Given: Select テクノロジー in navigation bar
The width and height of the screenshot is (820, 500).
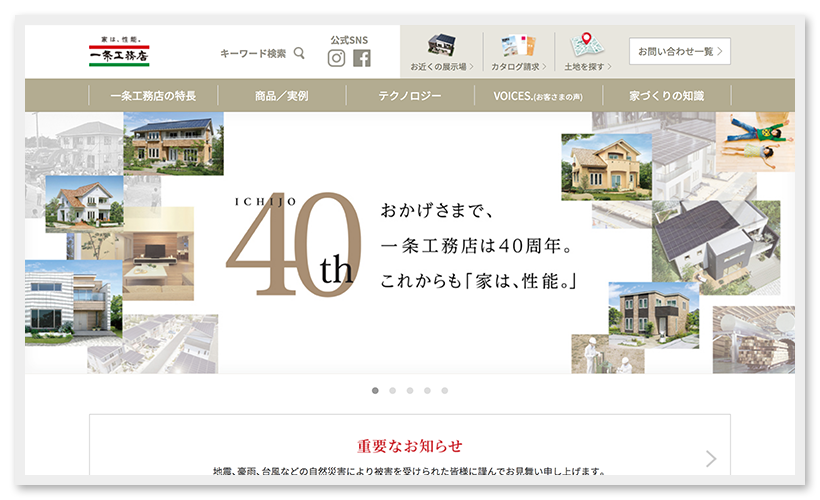Looking at the screenshot, I should tap(409, 96).
